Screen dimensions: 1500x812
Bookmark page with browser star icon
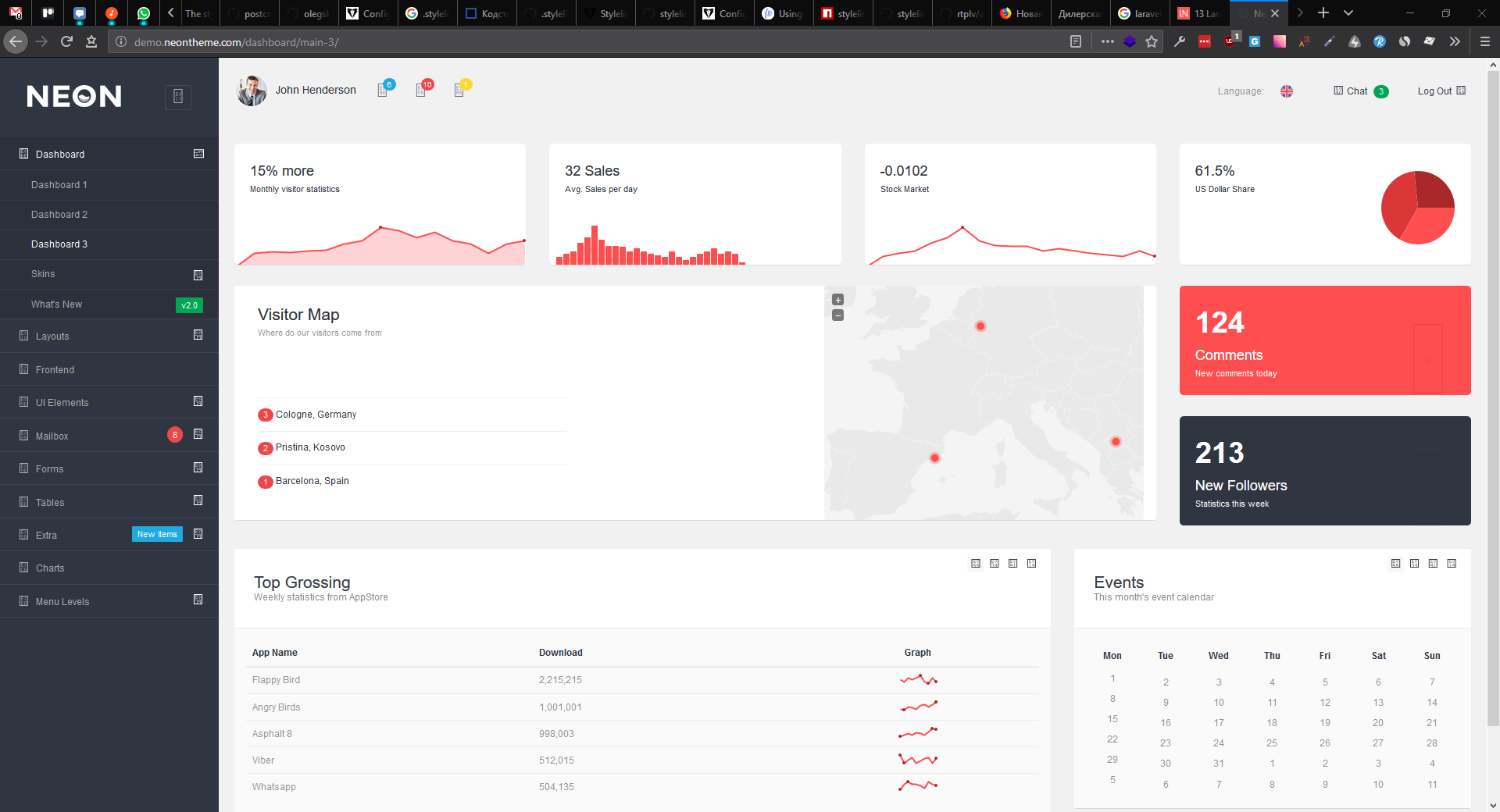(1152, 42)
